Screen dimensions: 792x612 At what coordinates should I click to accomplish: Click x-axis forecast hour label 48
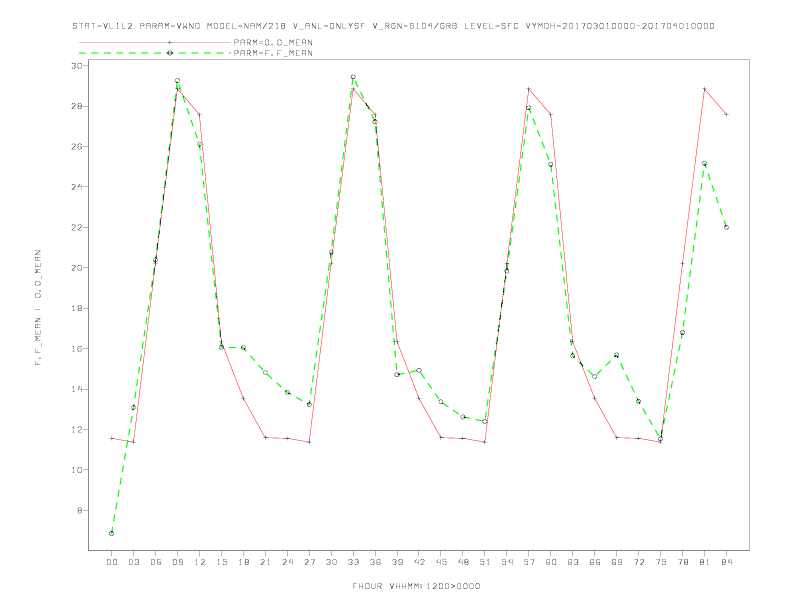(463, 562)
